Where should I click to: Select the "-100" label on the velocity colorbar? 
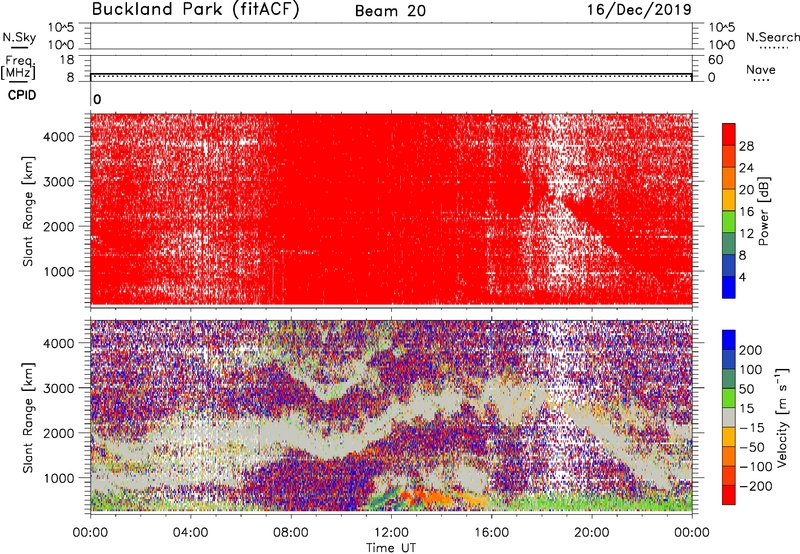coord(756,467)
